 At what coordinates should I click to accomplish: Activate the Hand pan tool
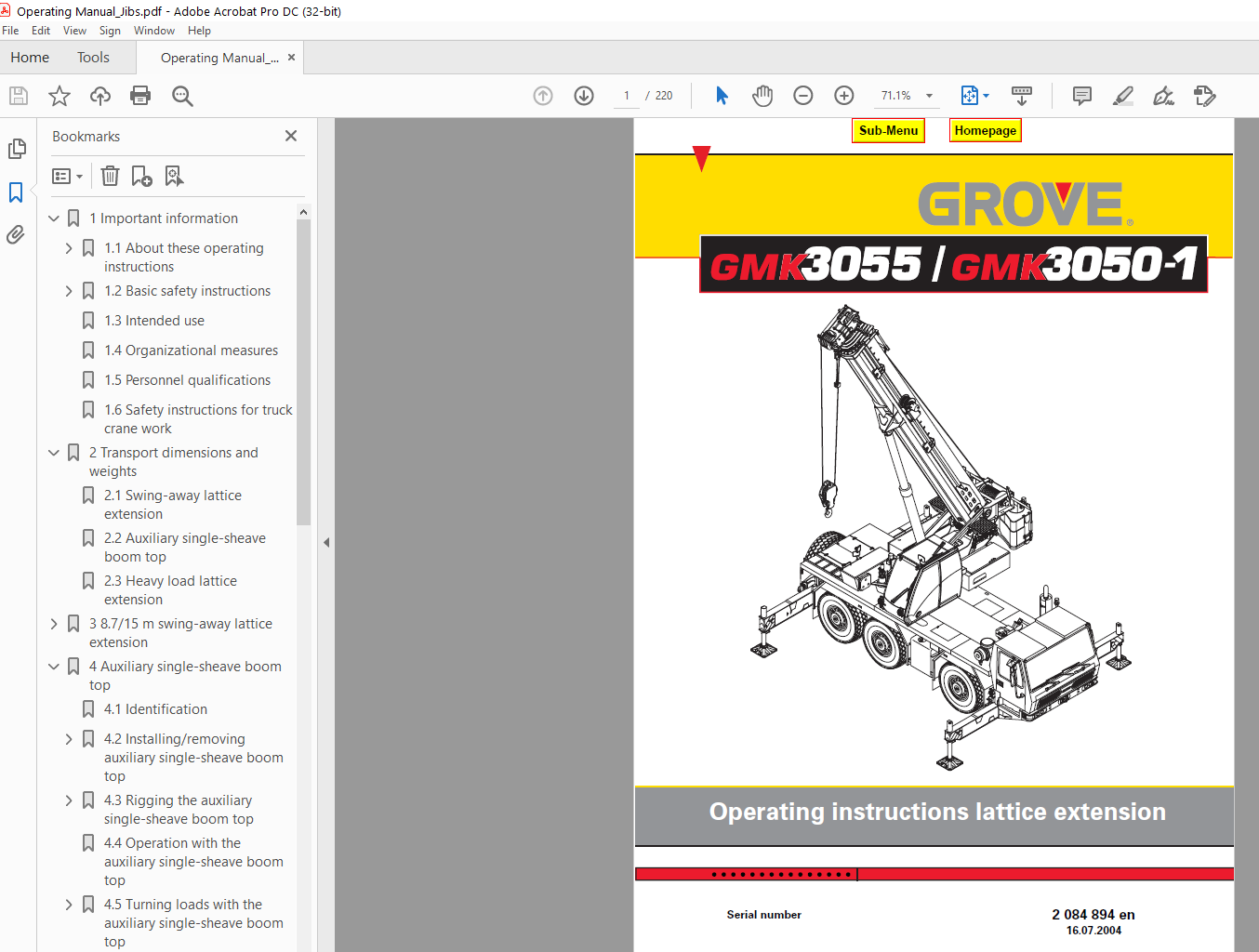(762, 96)
